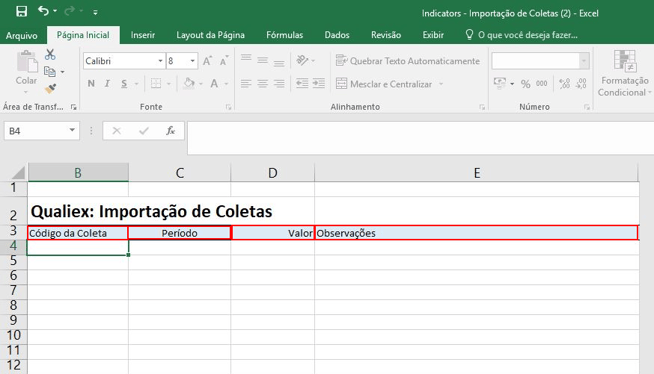Screen dimensions: 654x374
Task: Select the Período header cell
Action: [179, 233]
